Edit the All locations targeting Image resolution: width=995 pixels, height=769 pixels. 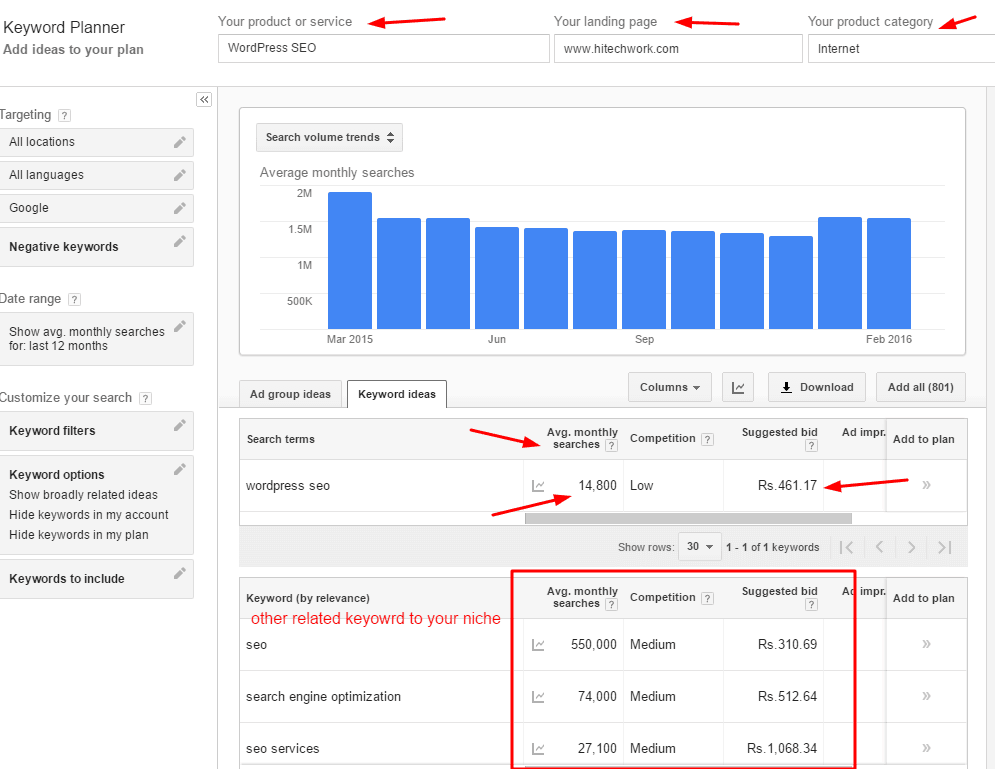(x=180, y=142)
